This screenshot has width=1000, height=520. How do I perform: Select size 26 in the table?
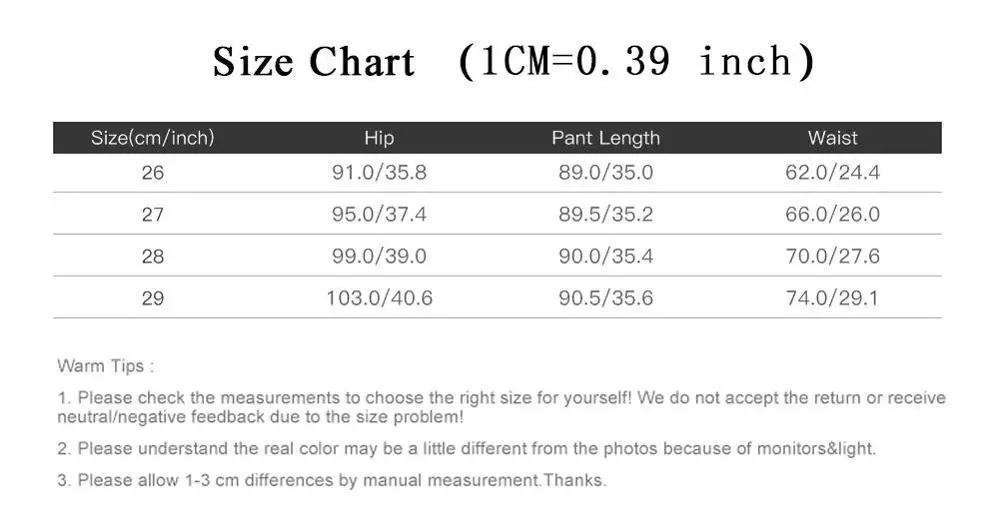pyautogui.click(x=153, y=173)
